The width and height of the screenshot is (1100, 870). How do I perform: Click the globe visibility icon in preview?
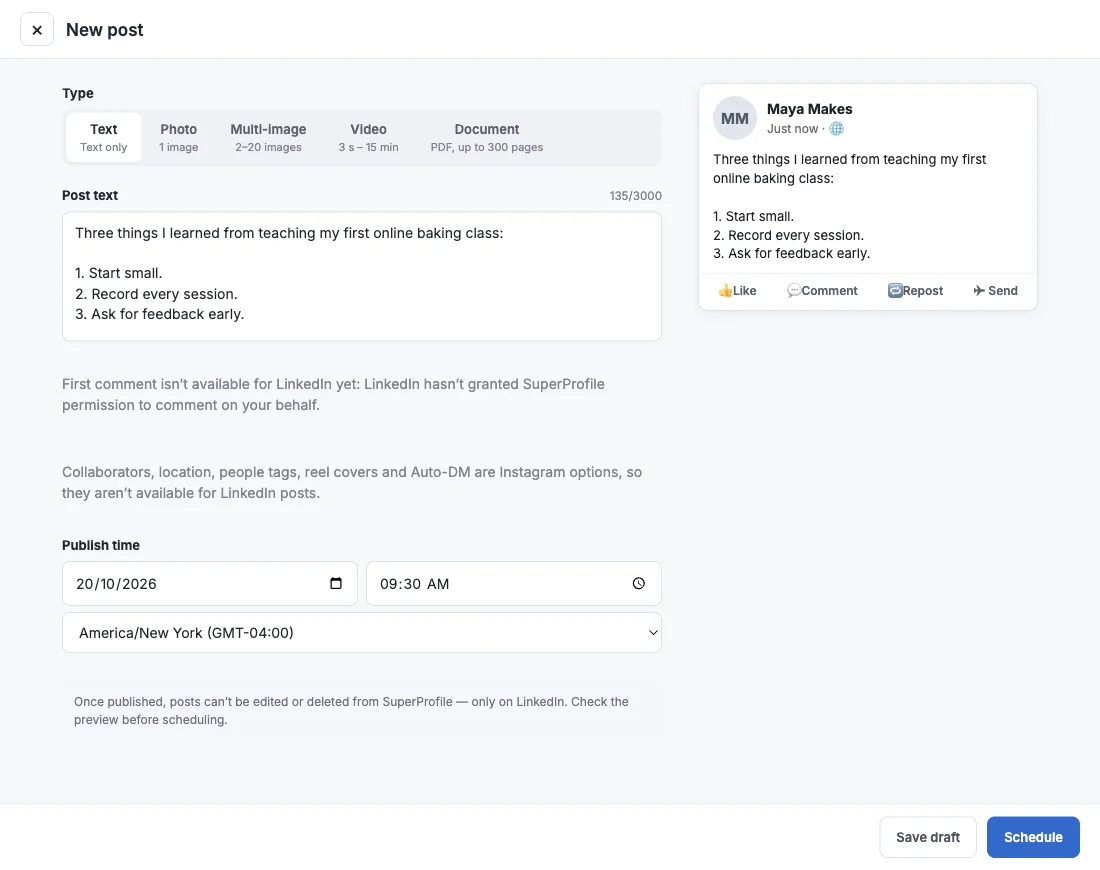(836, 128)
